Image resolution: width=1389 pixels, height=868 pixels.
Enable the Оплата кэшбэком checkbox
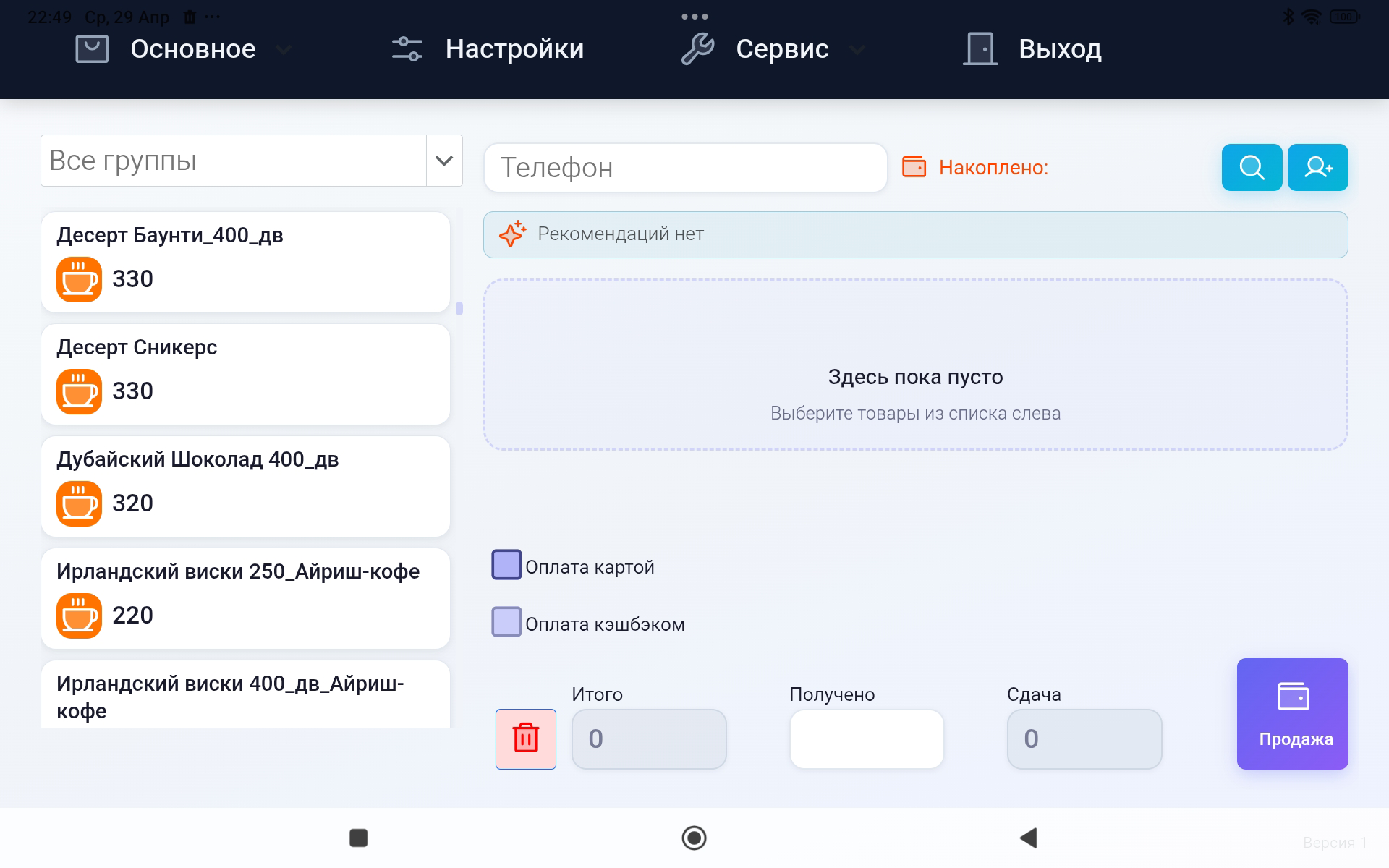click(506, 622)
